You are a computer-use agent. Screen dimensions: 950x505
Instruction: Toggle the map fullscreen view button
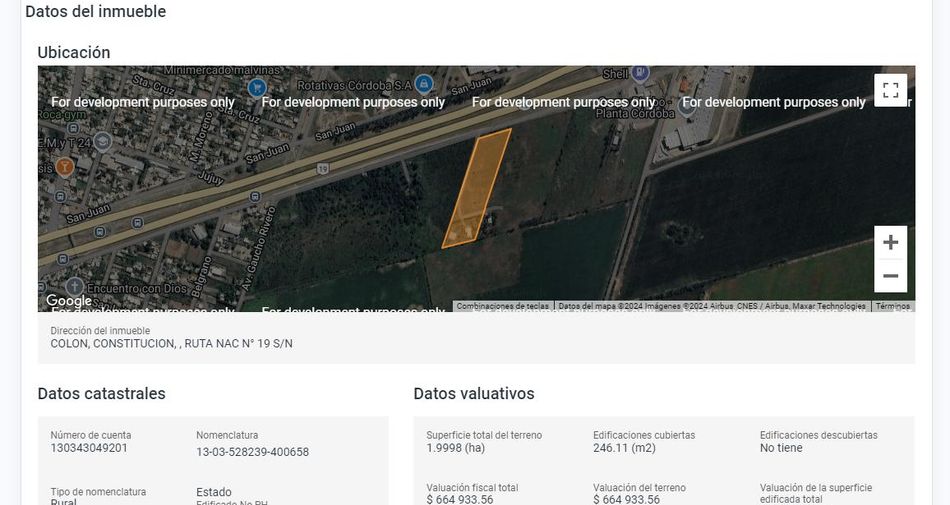[890, 90]
